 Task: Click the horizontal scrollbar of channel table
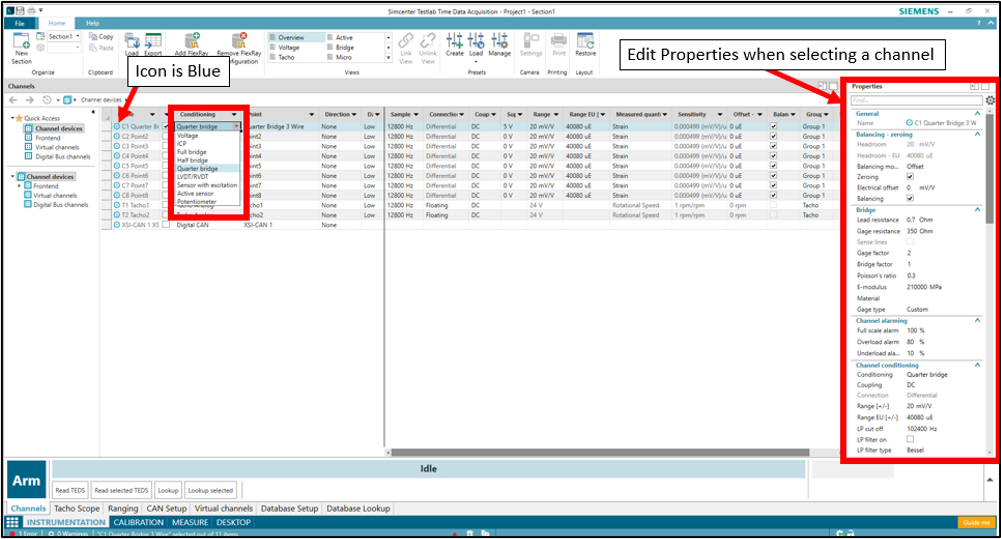click(x=600, y=452)
